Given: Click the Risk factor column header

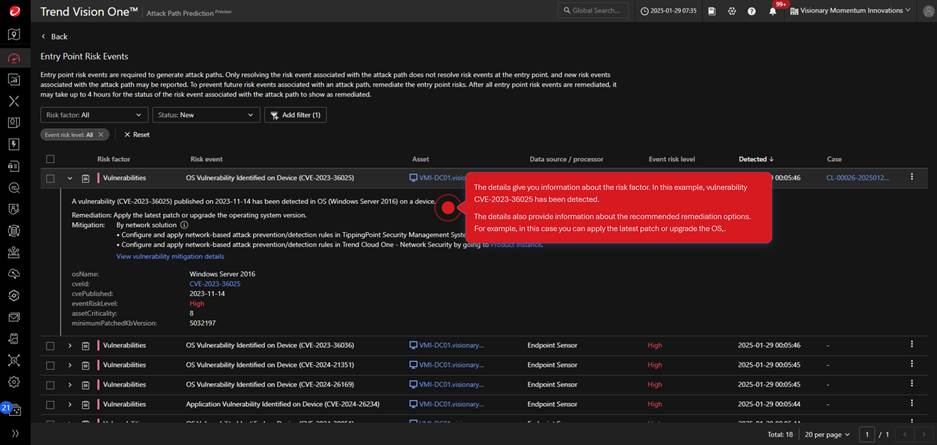Looking at the screenshot, I should (114, 159).
